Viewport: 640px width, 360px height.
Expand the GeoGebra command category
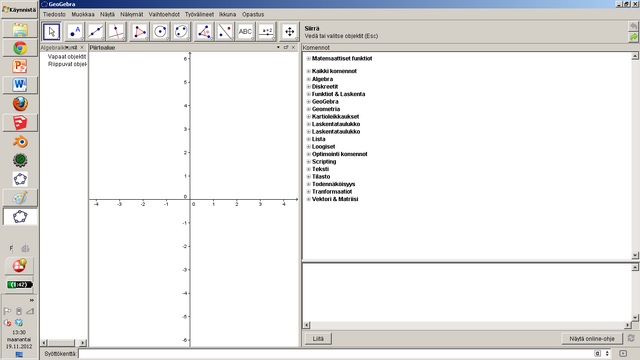[309, 102]
